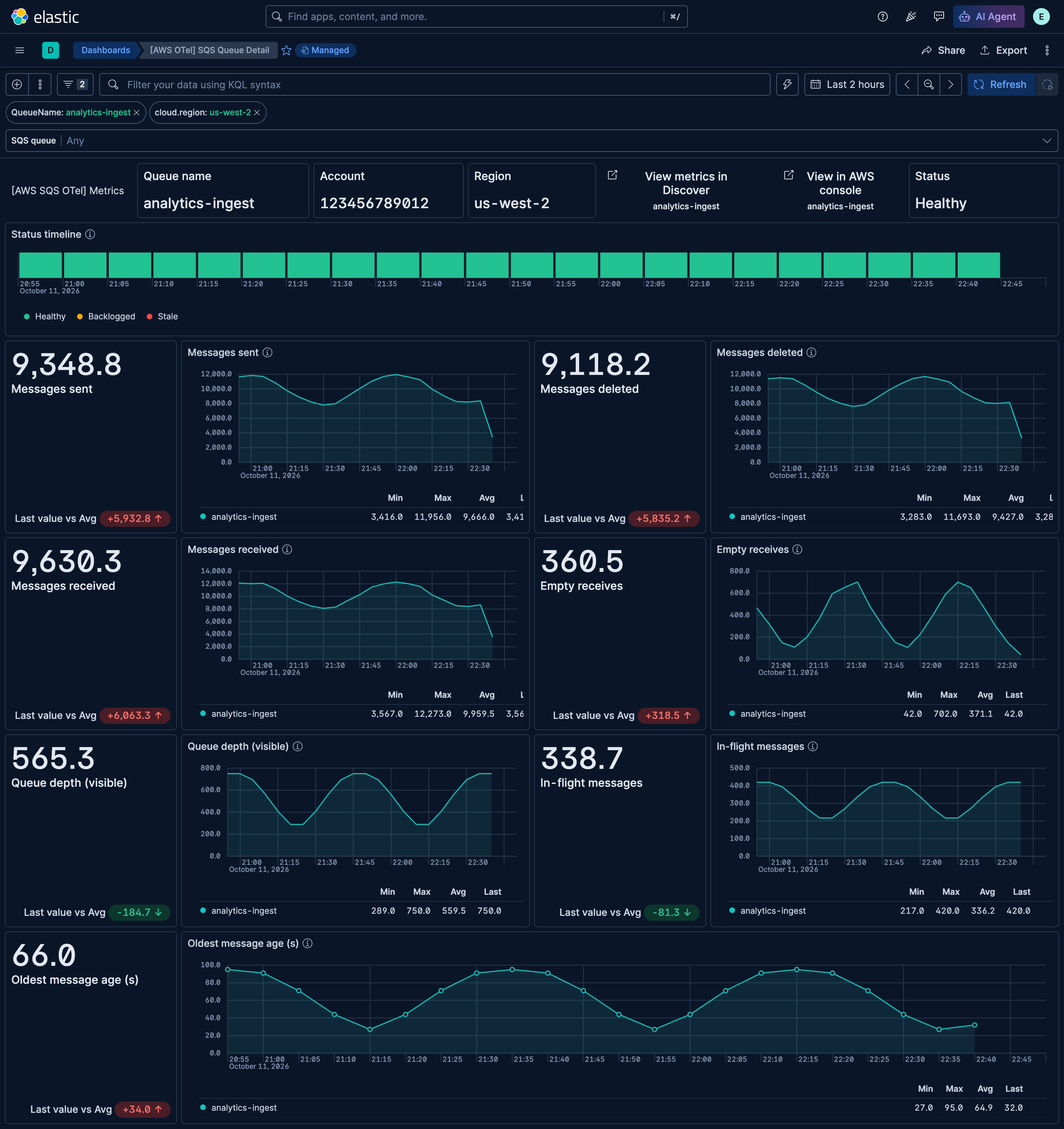Zoom out the time range
Viewport: 1064px width, 1129px height.
[x=928, y=84]
